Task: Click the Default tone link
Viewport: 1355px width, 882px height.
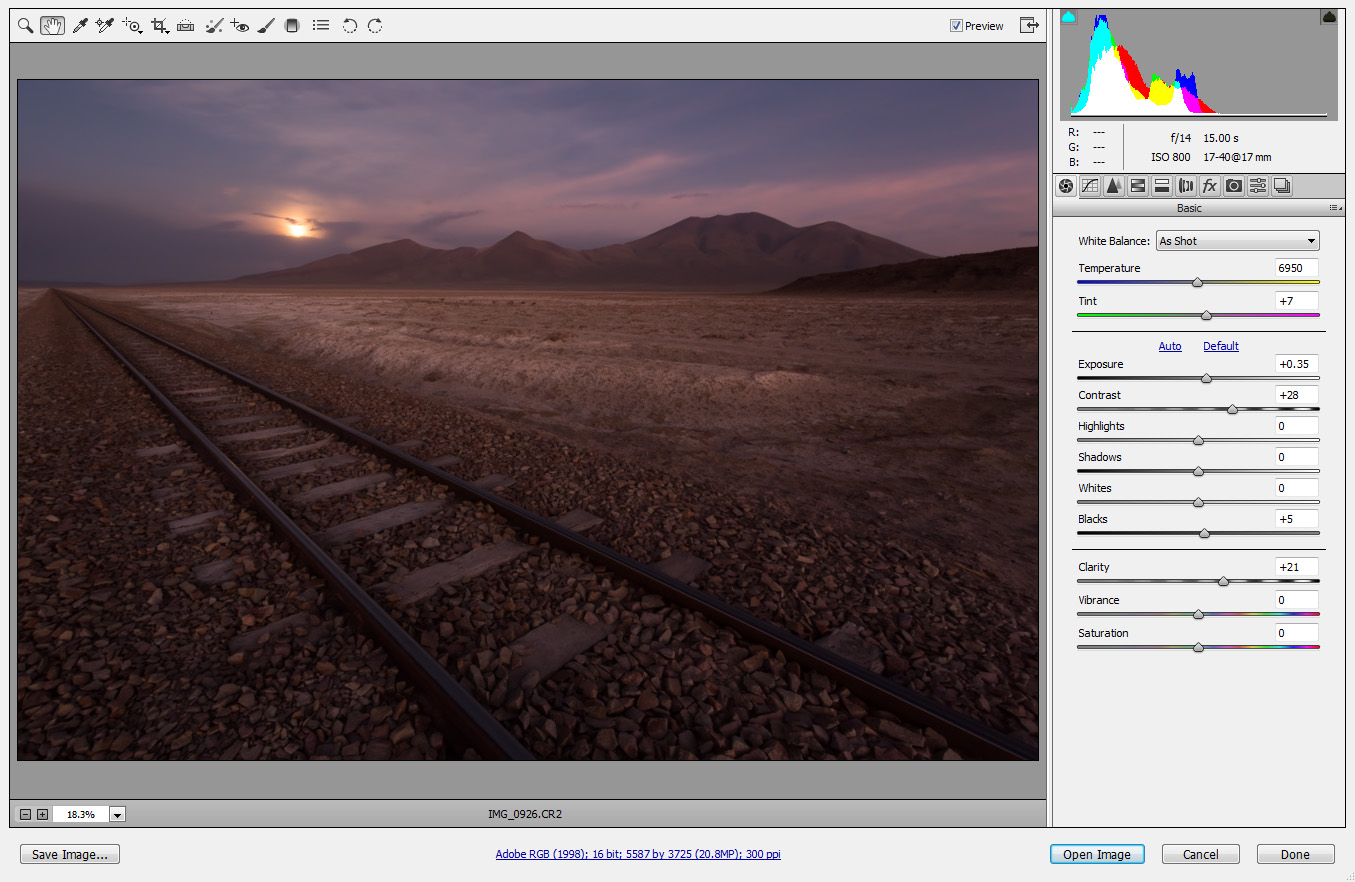Action: click(x=1221, y=346)
